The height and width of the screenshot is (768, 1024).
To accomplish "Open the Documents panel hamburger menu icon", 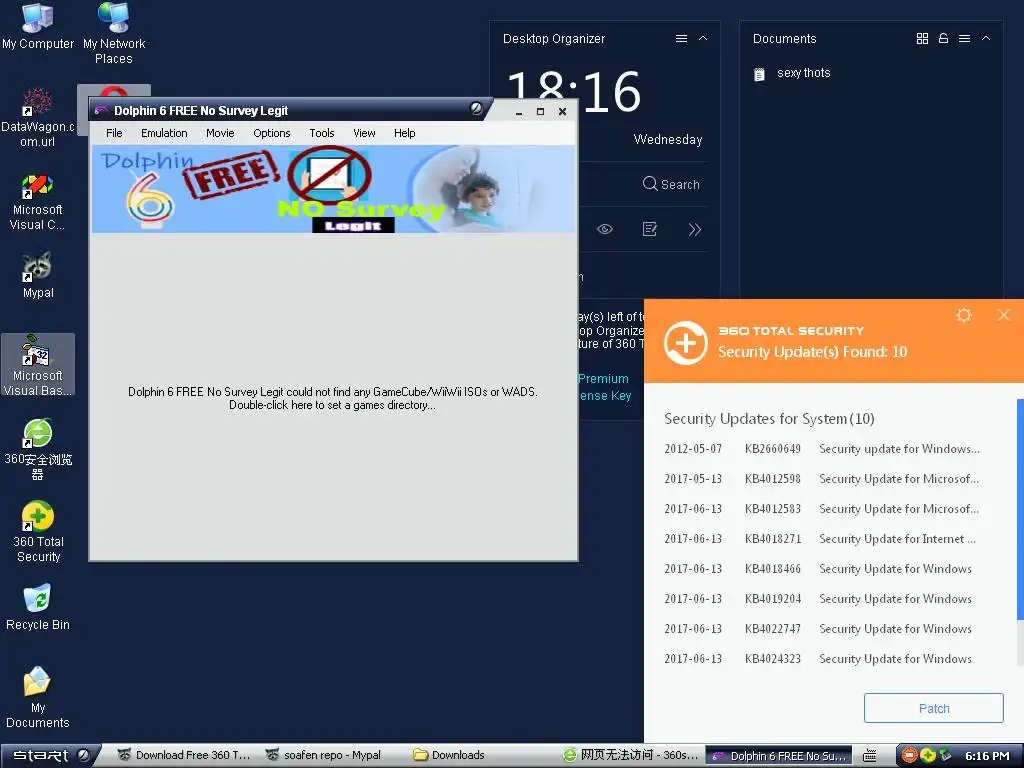I will click(964, 39).
